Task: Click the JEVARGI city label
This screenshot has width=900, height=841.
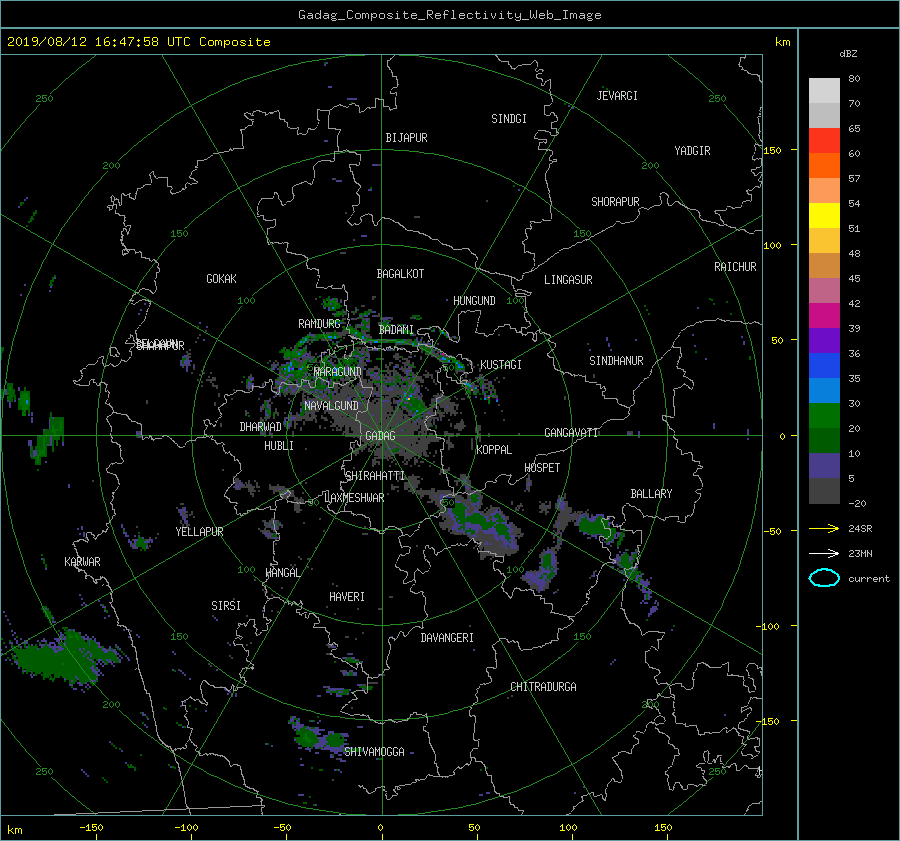Action: (x=617, y=96)
